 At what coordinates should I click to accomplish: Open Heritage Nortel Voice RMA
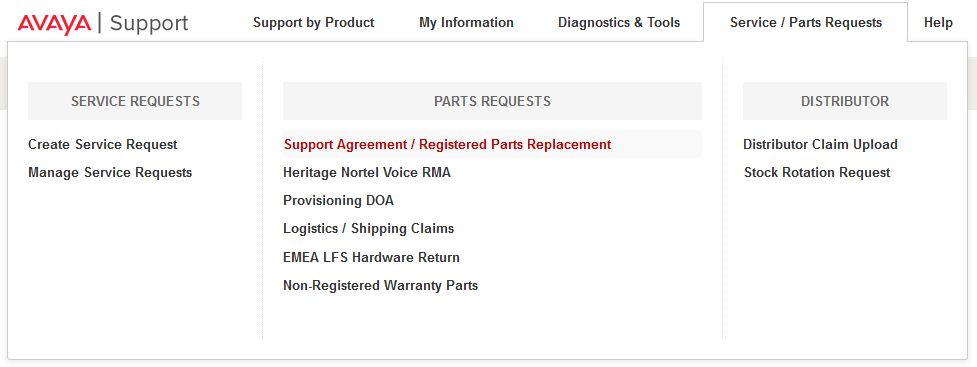pyautogui.click(x=366, y=173)
